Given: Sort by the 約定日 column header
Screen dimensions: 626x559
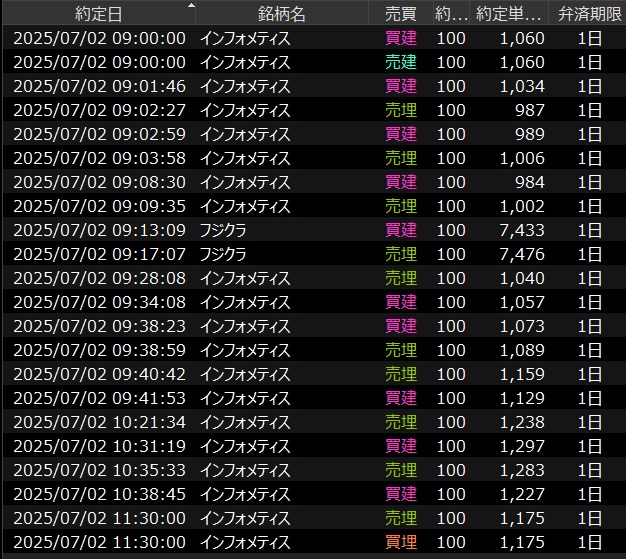Looking at the screenshot, I should point(99,14).
